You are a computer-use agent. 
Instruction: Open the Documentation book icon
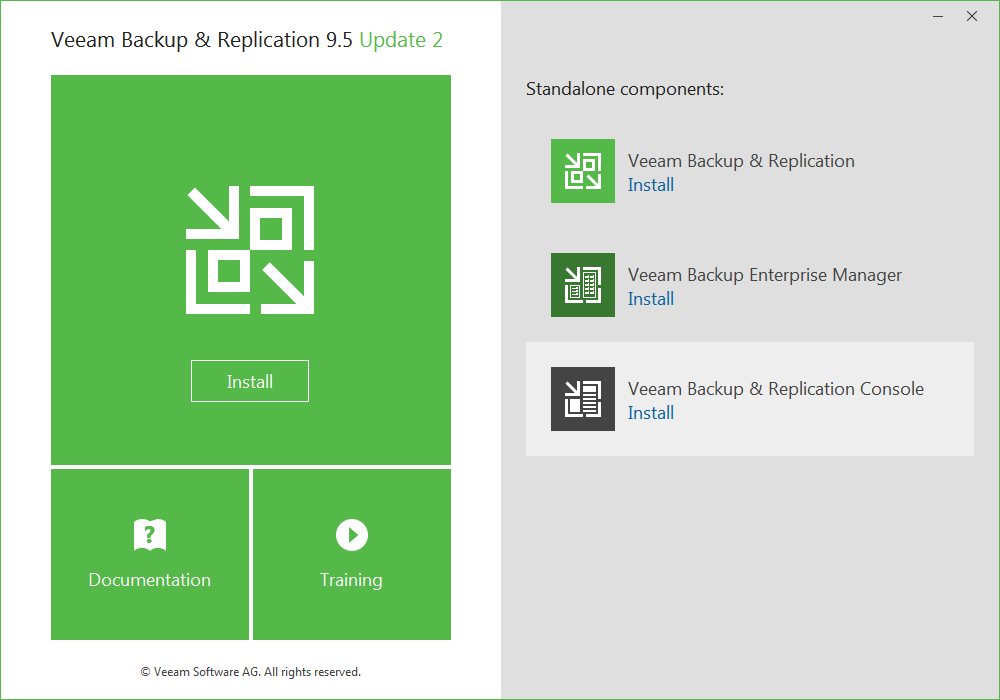[x=150, y=535]
